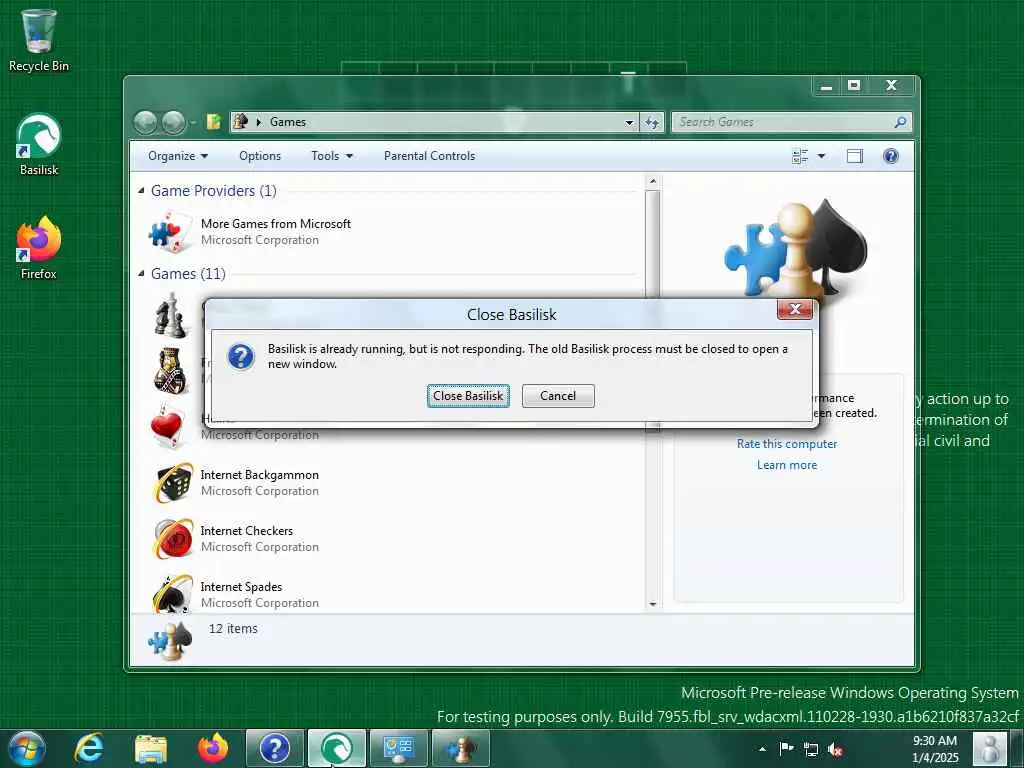The image size is (1024, 768).
Task: Select Firefox desktop shortcut
Action: pos(39,248)
